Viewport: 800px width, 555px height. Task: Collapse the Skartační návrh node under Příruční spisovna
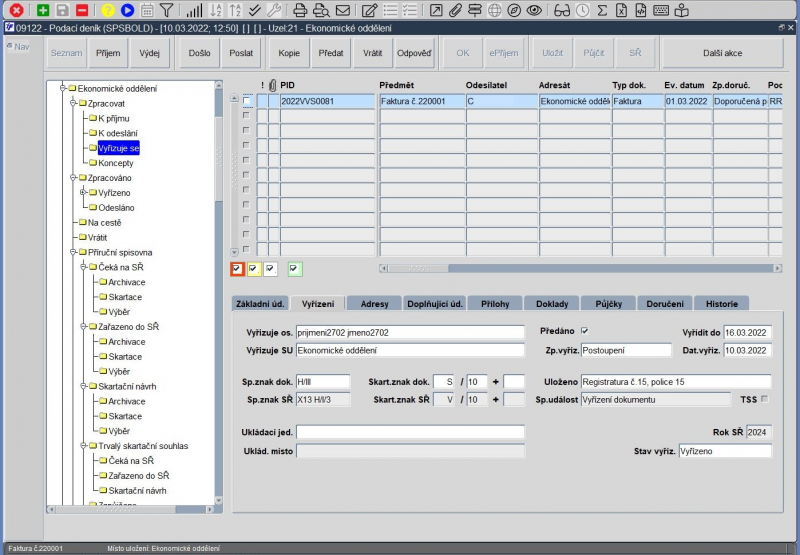click(83, 386)
